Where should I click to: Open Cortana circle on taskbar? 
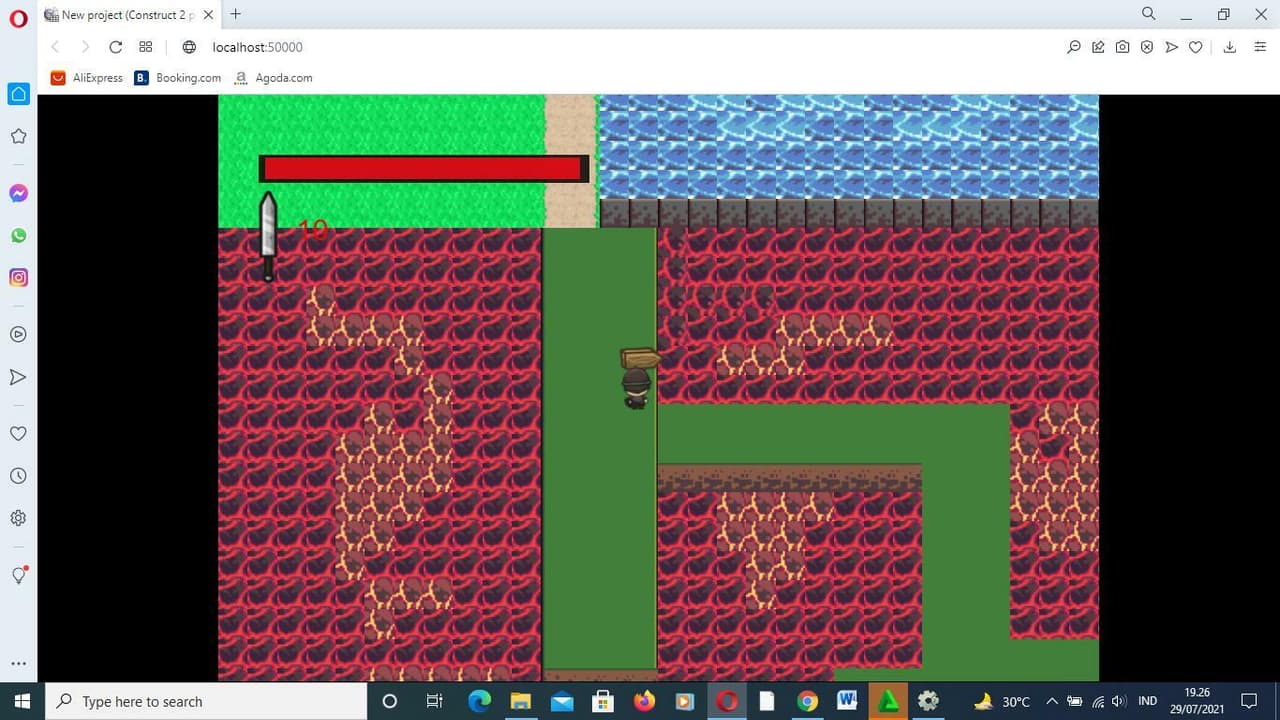(x=390, y=701)
